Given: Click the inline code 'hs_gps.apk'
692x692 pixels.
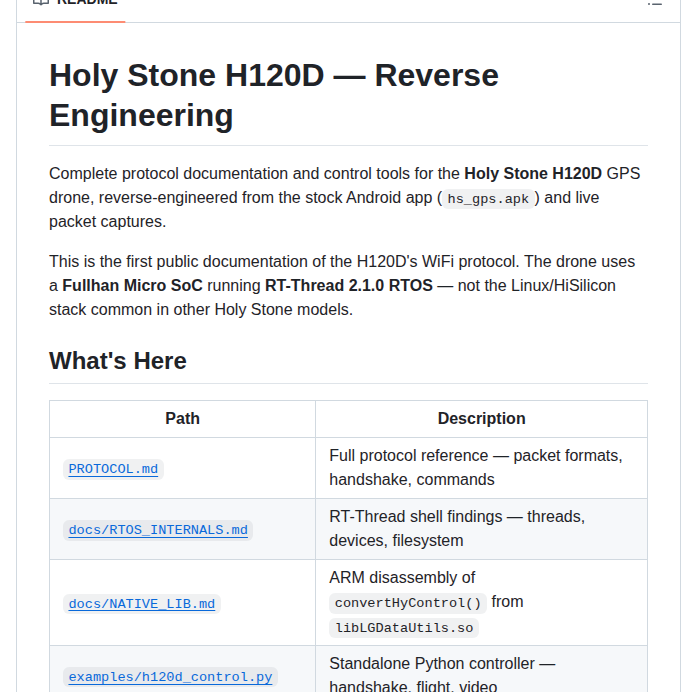Looking at the screenshot, I should pos(488,199).
